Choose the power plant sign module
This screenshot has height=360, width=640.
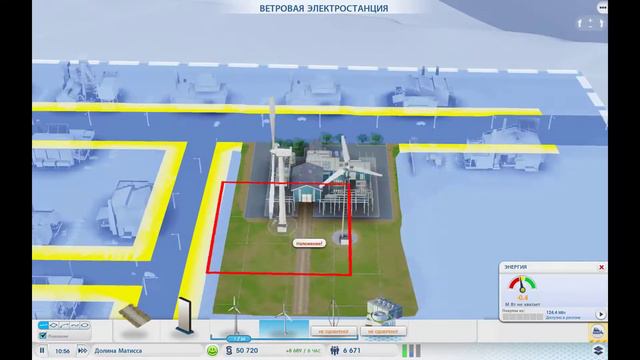tap(184, 316)
